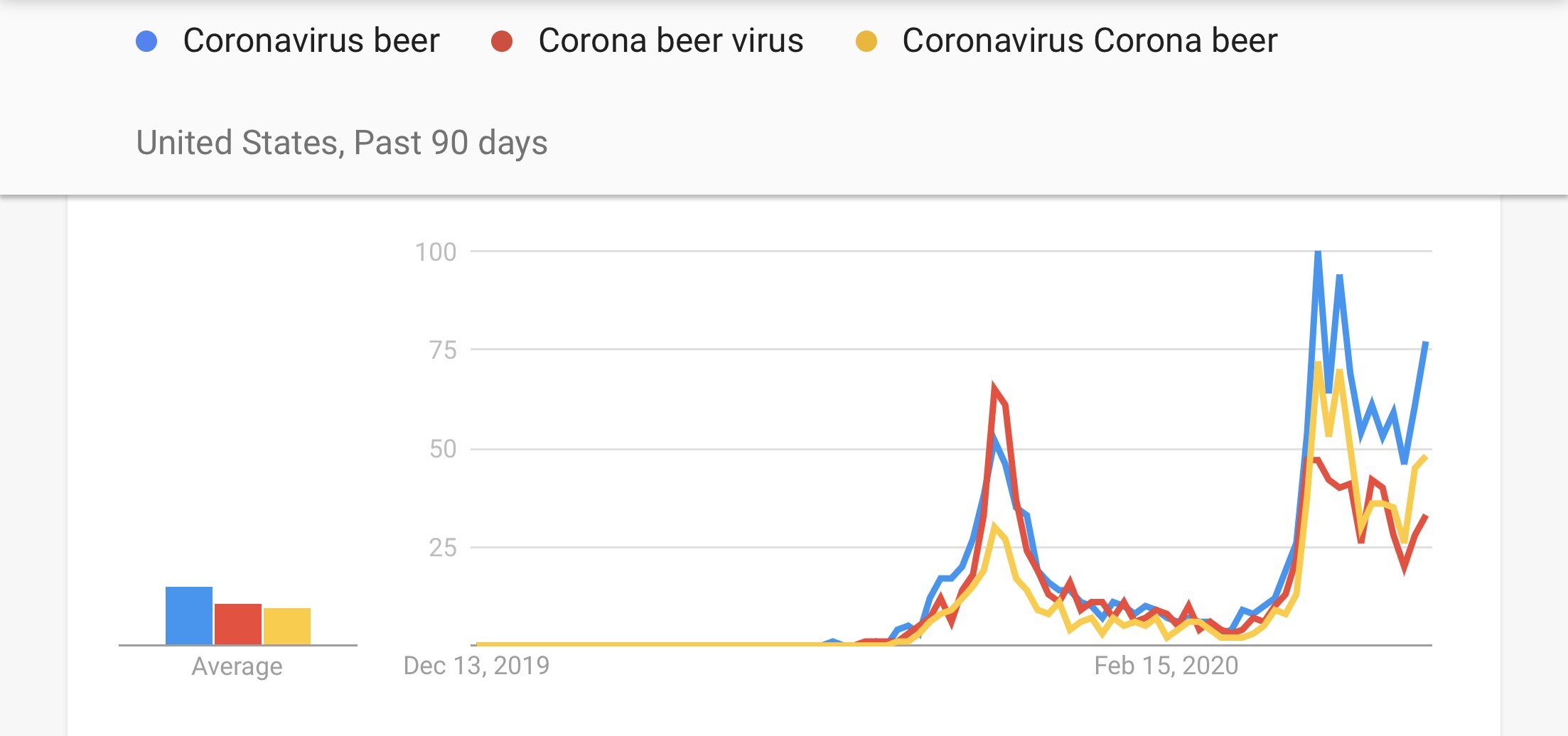
Task: Click the blue average bar
Action: pos(188,615)
